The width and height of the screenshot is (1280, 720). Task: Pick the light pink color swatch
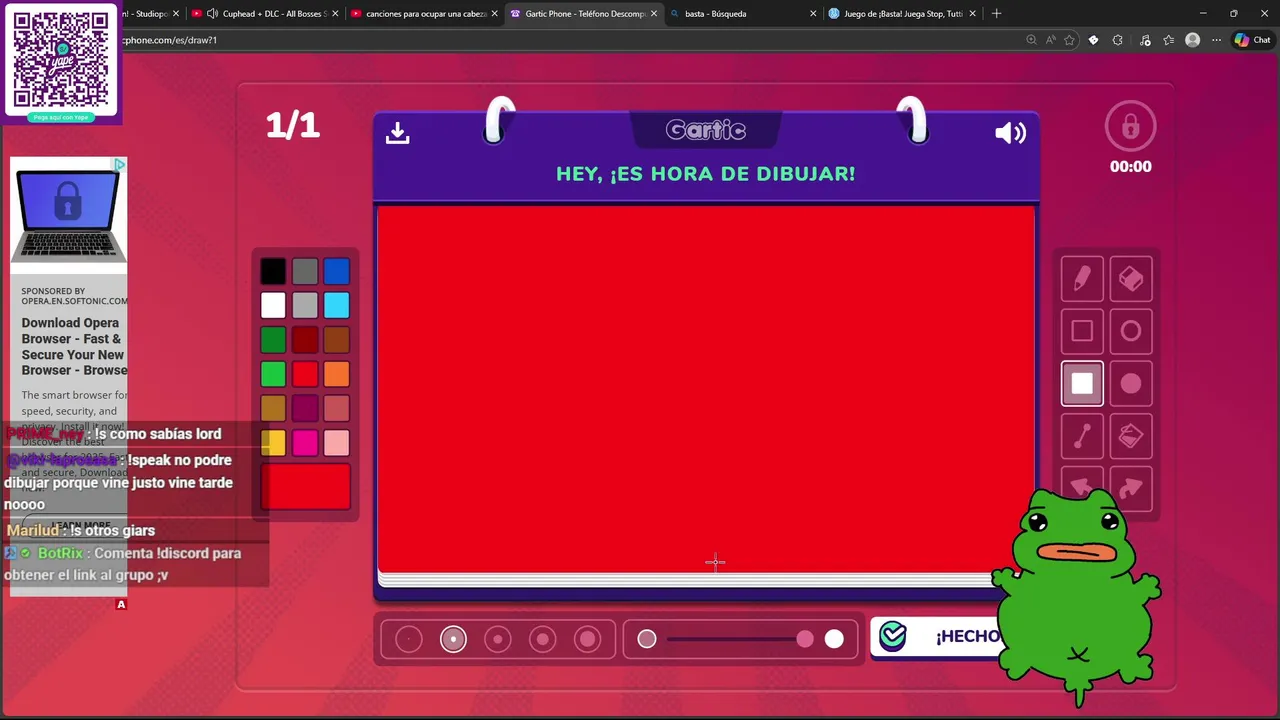[337, 443]
